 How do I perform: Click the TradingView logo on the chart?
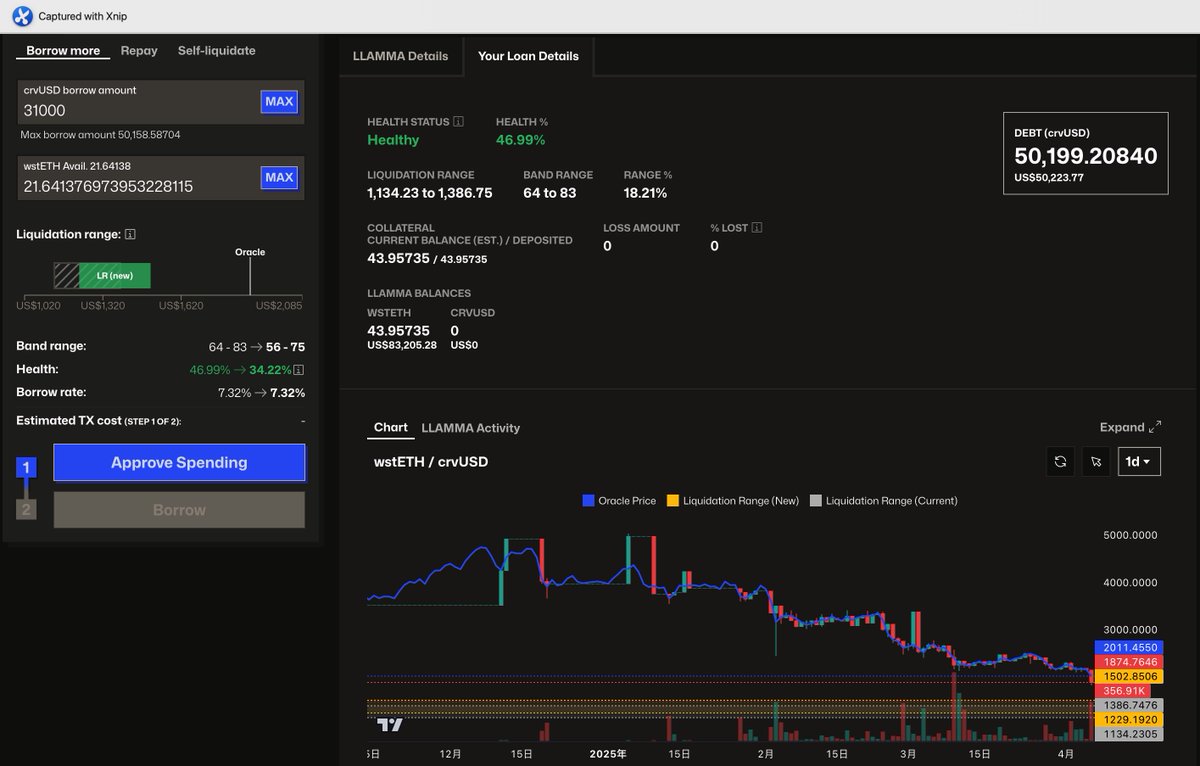(390, 725)
